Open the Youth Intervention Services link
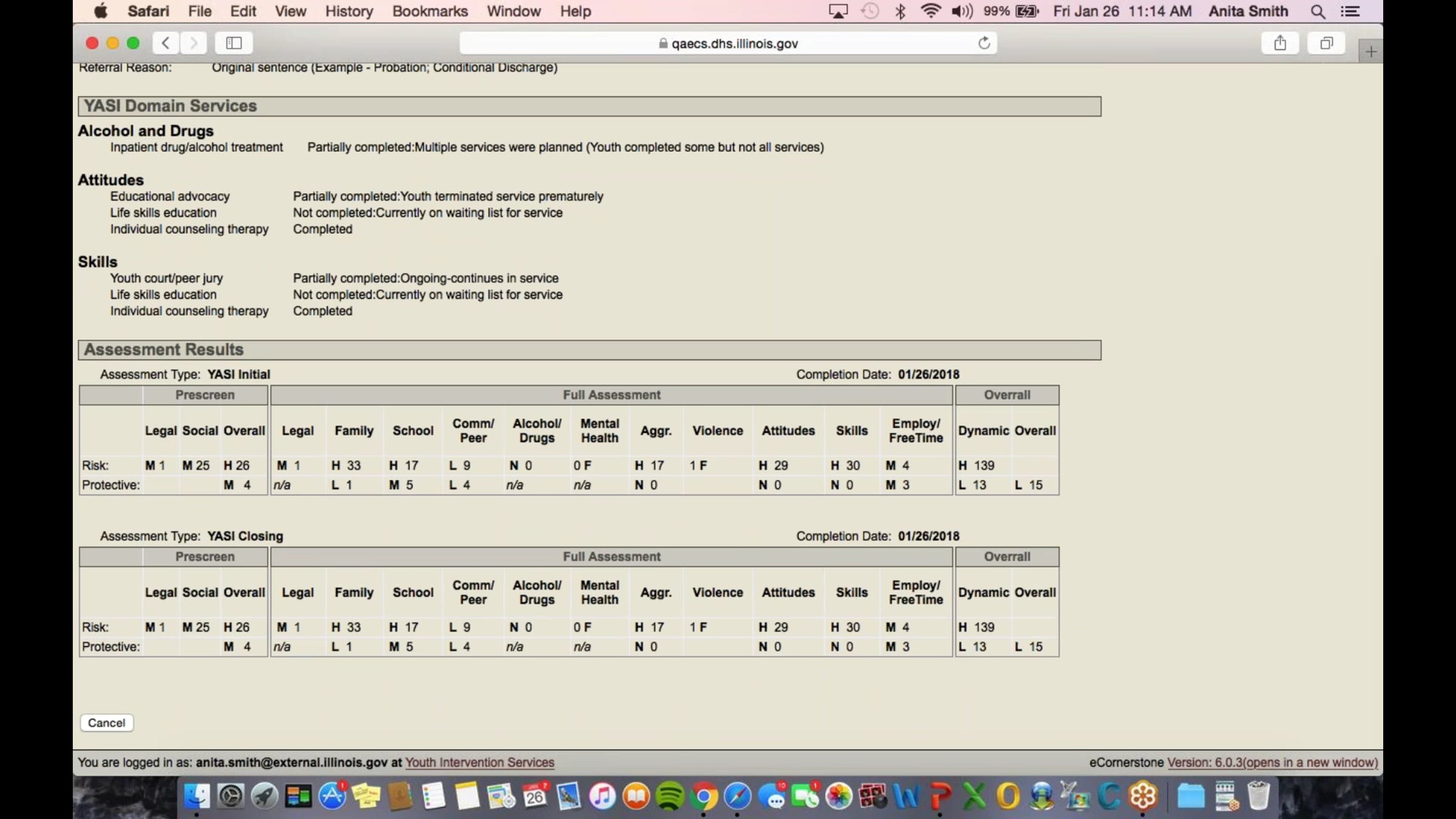Viewport: 1456px width, 819px height. 479,763
